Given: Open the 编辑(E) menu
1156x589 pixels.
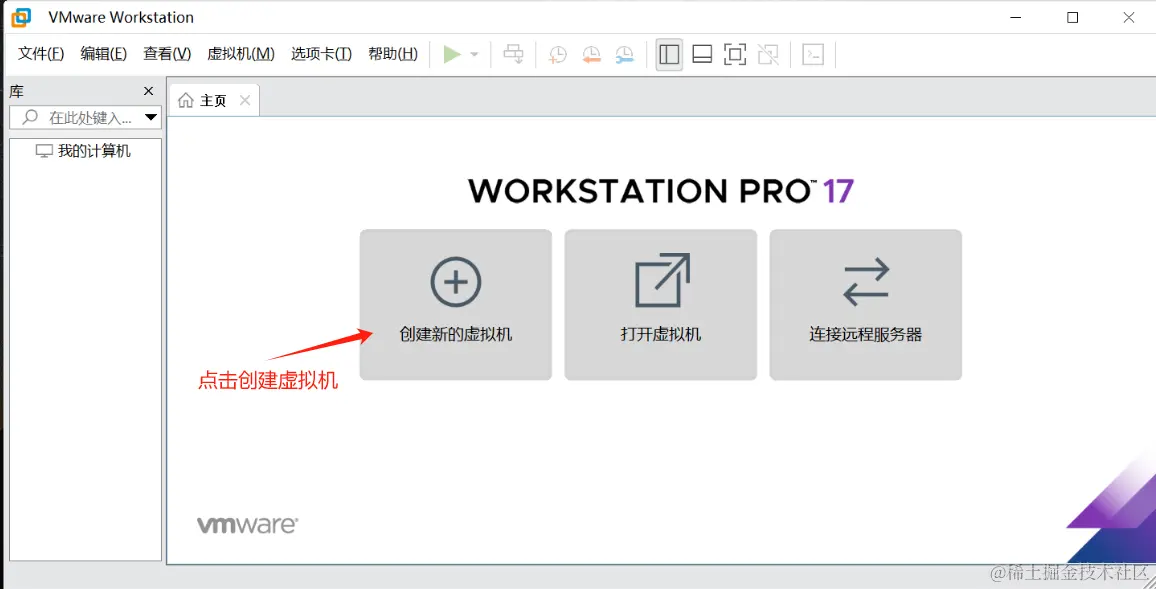Looking at the screenshot, I should click(103, 54).
